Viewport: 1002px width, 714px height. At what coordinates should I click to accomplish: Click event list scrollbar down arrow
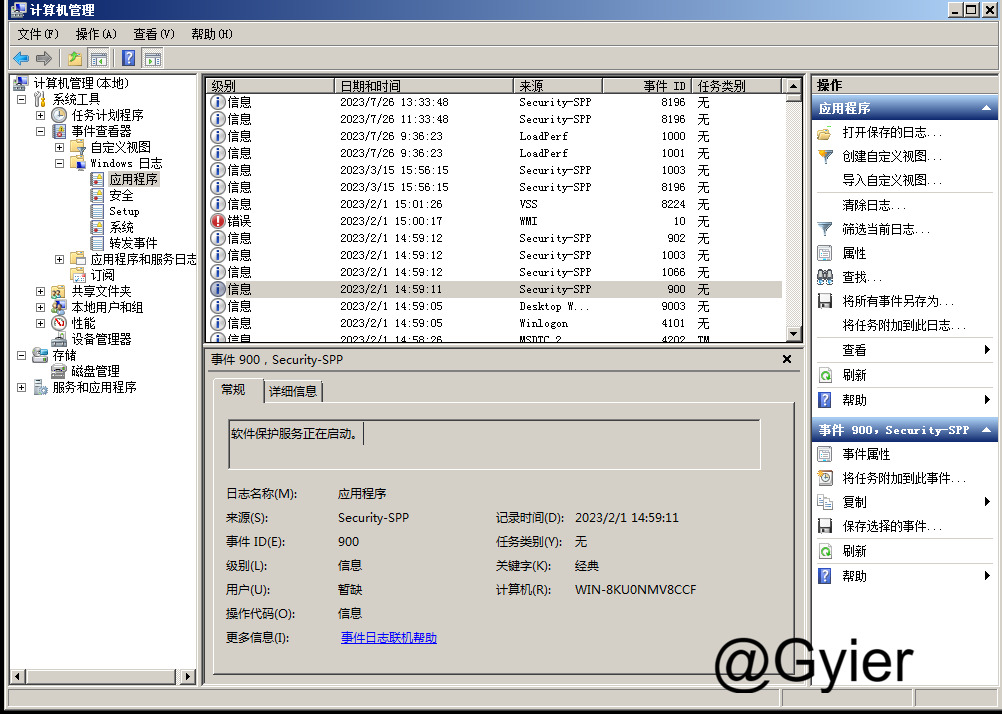pyautogui.click(x=793, y=333)
